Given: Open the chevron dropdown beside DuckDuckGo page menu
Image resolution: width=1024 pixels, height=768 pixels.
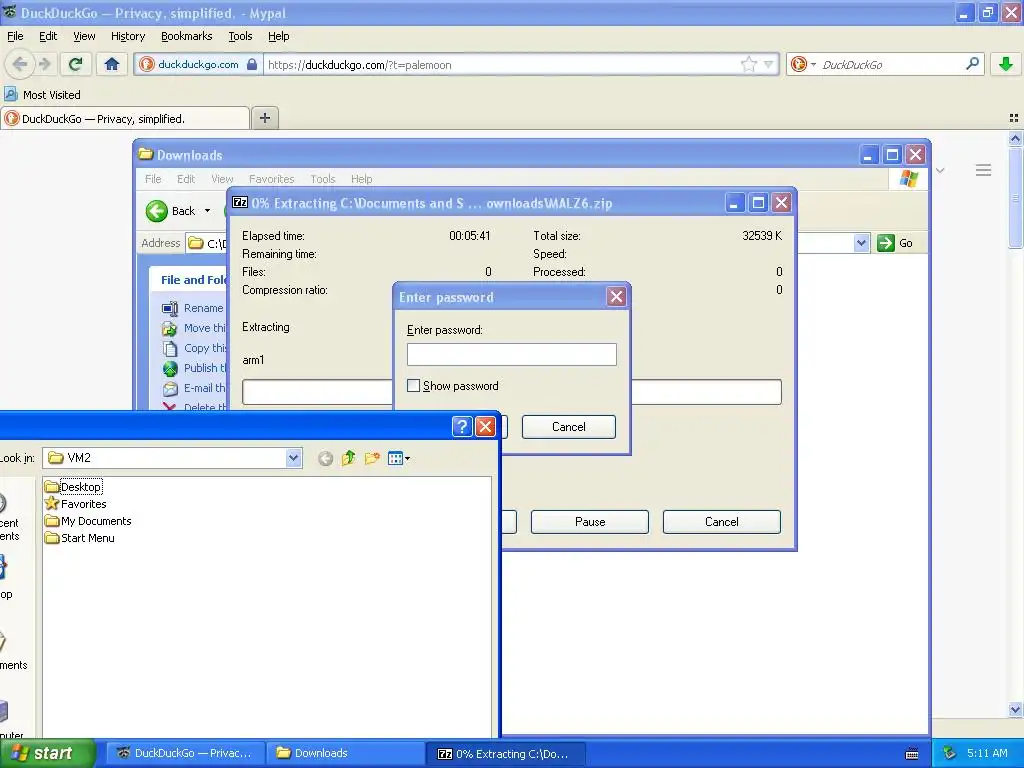Looking at the screenshot, I should (940, 170).
